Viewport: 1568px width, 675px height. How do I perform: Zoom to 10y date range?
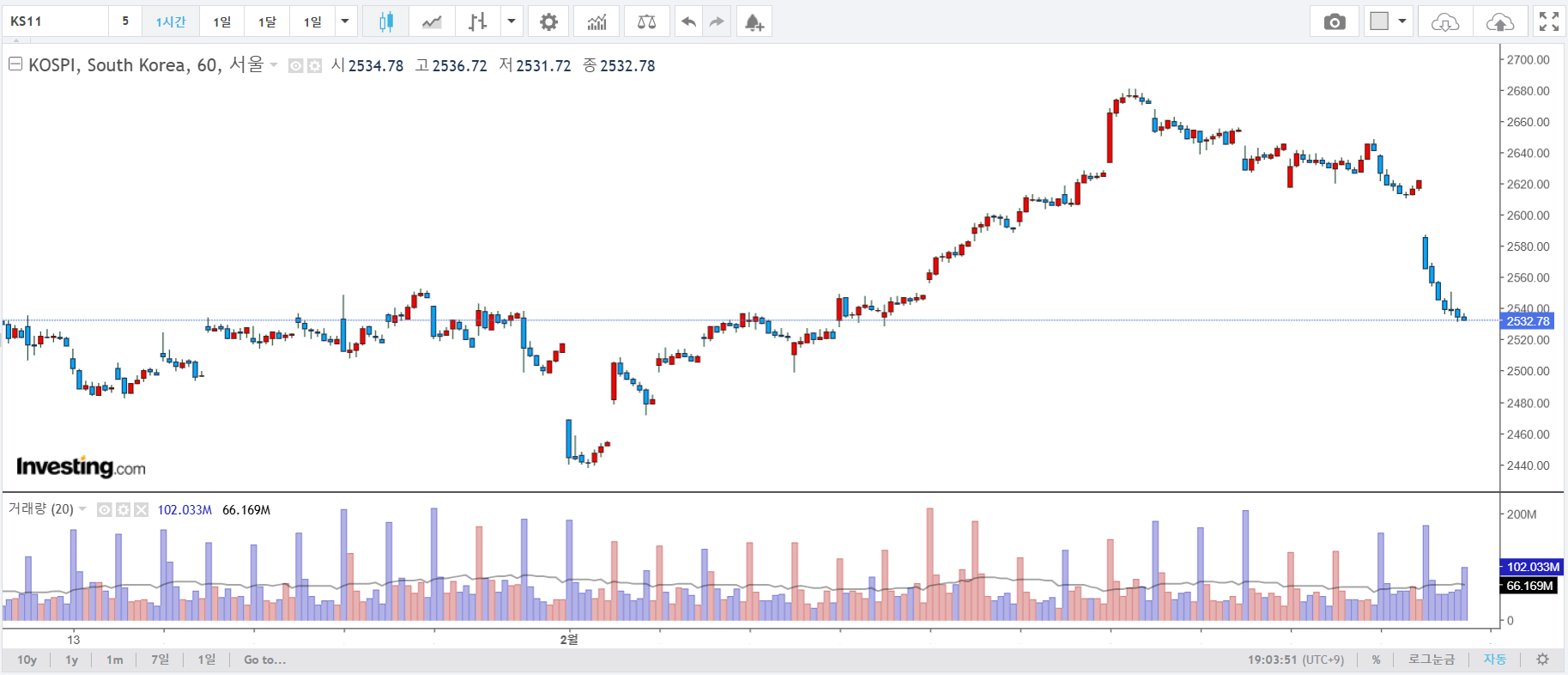27,660
